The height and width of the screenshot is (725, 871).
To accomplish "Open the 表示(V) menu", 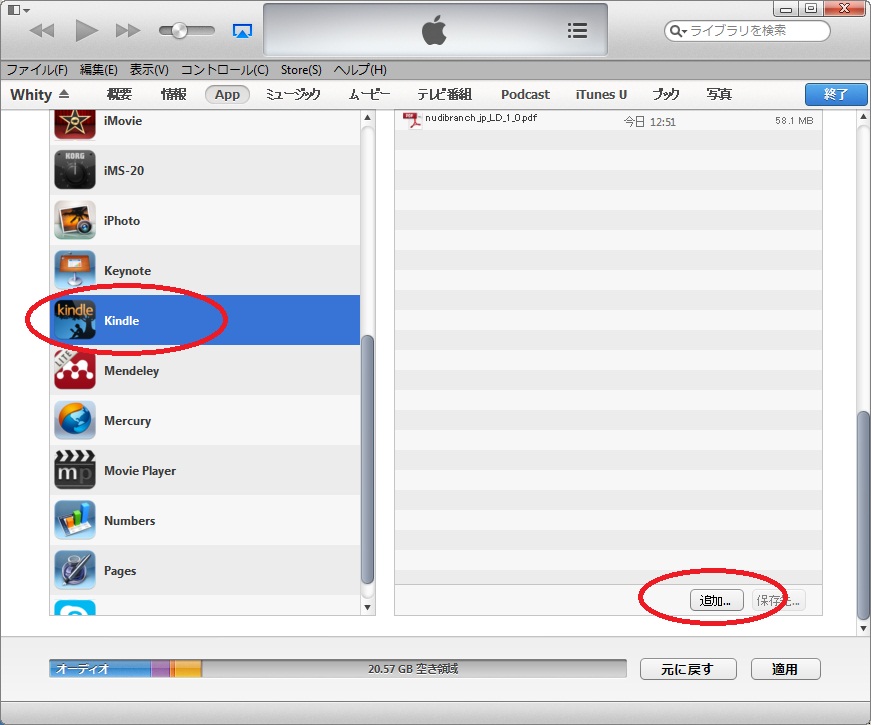I will pos(149,69).
